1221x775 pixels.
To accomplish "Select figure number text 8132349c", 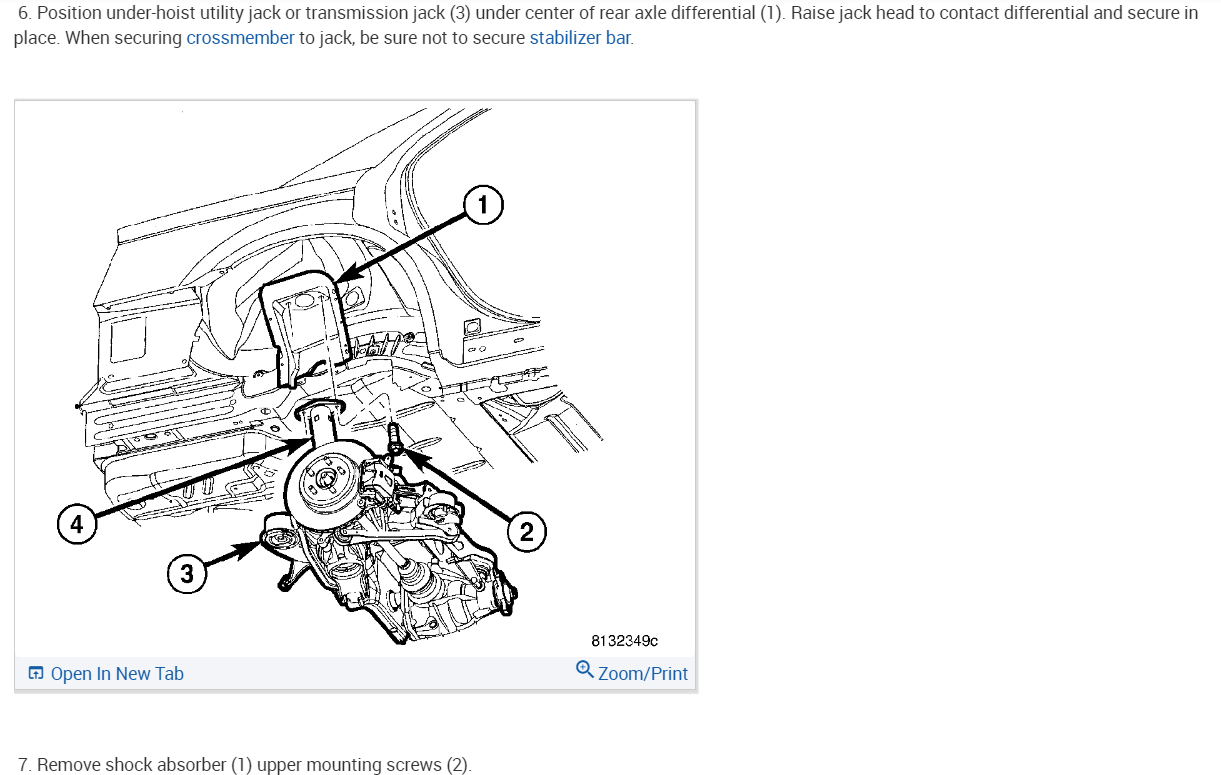I will pyautogui.click(x=625, y=641).
